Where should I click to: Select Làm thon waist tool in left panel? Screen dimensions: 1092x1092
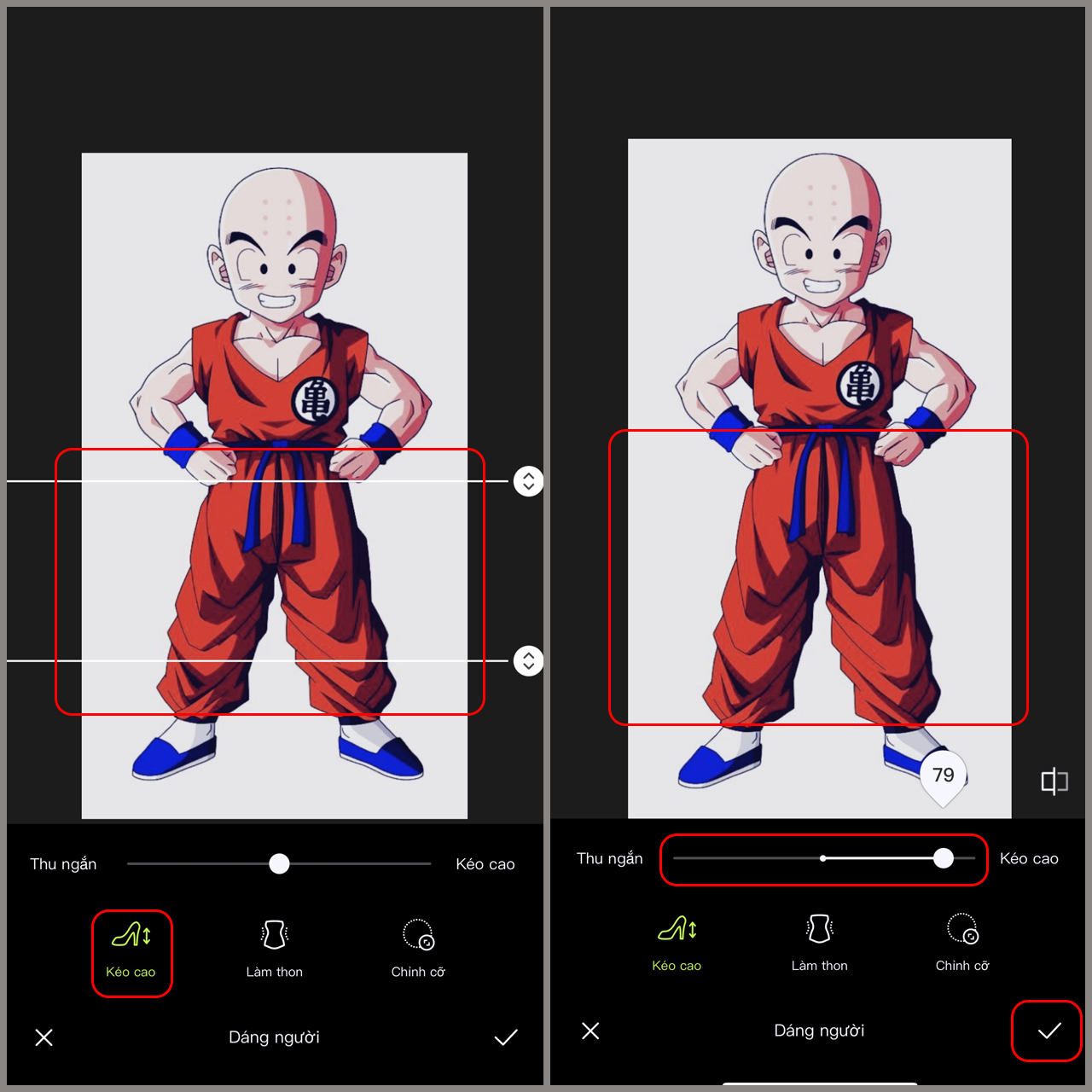pyautogui.click(x=274, y=936)
